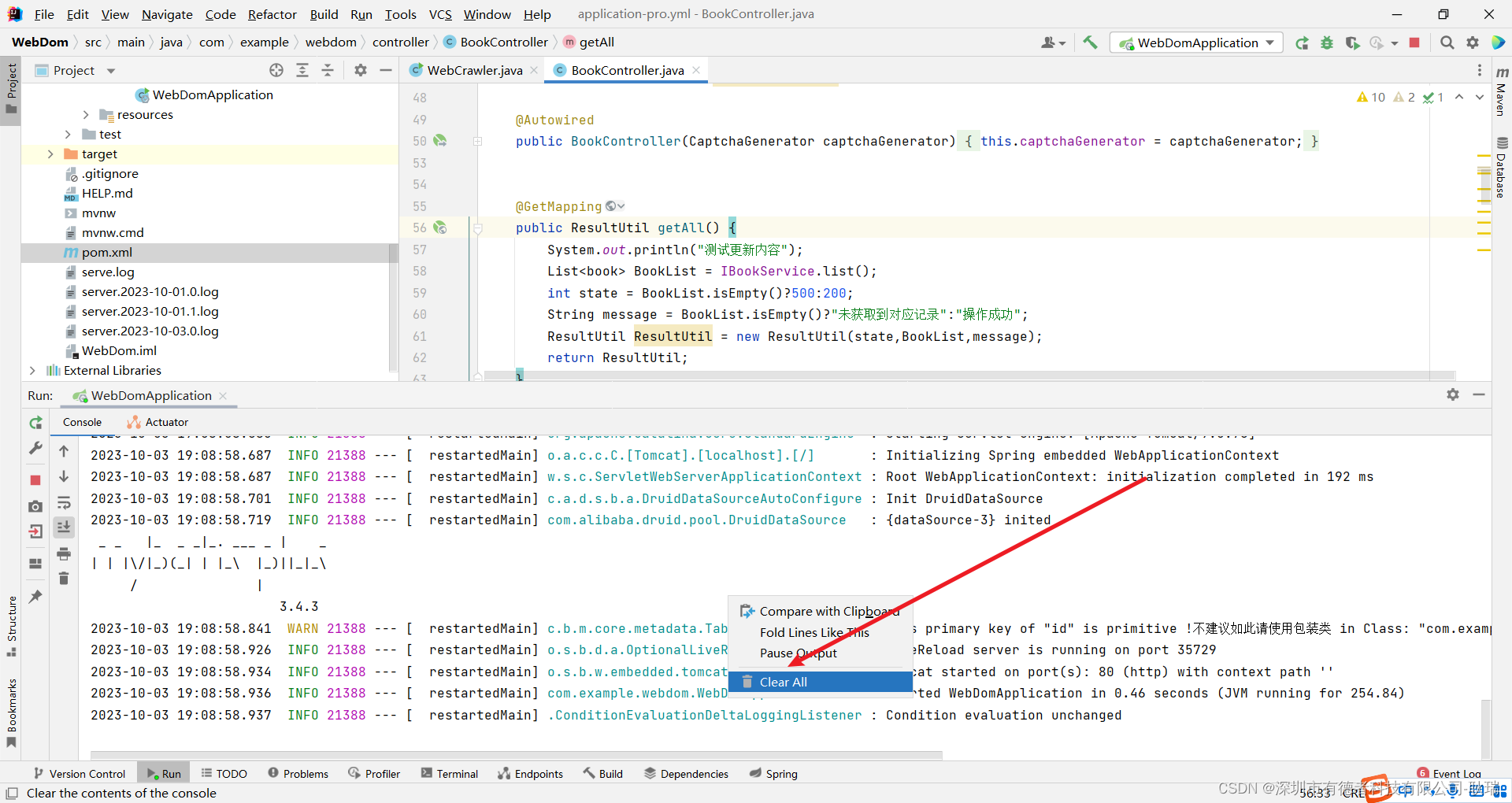Viewport: 1512px width, 803px height.
Task: Dump threads camera icon in Run panel
Action: (x=35, y=506)
